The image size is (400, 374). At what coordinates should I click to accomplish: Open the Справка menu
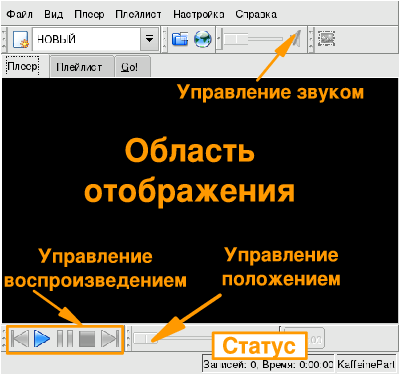256,15
